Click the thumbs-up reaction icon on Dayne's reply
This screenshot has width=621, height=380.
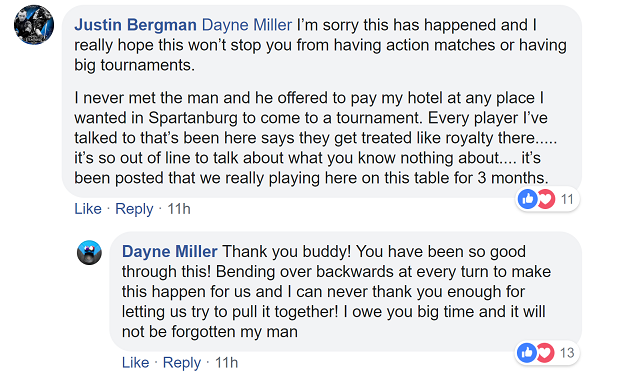[x=527, y=352]
